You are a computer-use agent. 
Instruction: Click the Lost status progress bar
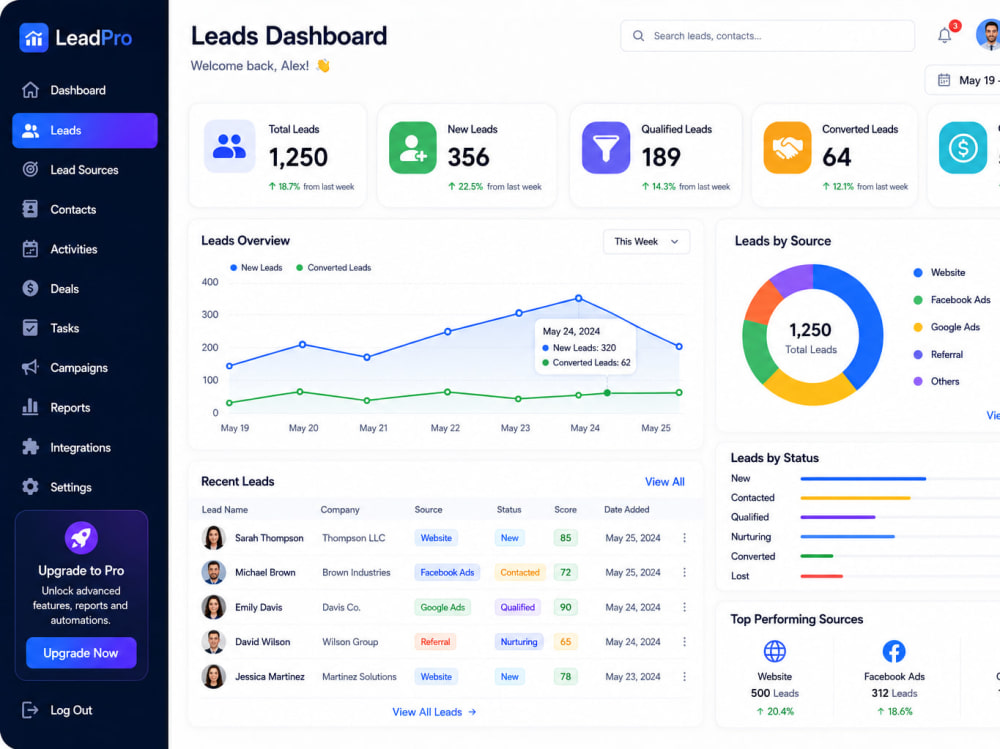tap(821, 576)
